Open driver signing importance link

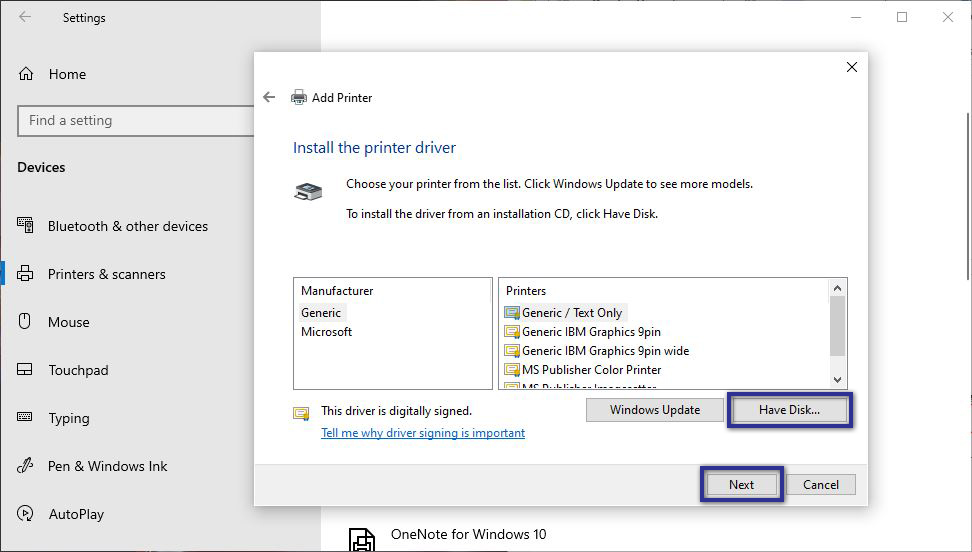click(423, 433)
